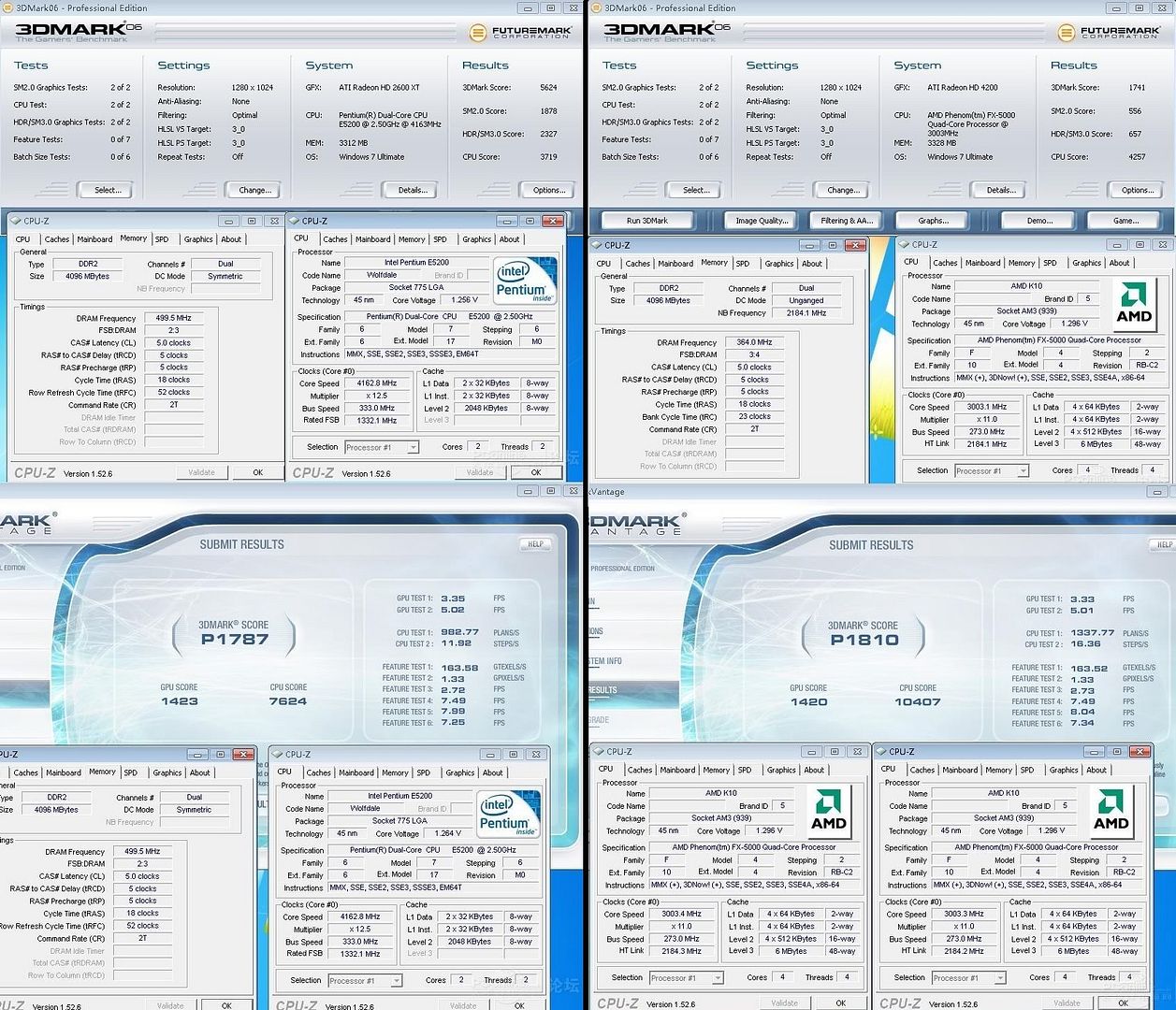Select Mainboard tab in CPU-Z showing 3003.1 MHz
This screenshot has height=1010, width=1176.
pyautogui.click(x=982, y=264)
